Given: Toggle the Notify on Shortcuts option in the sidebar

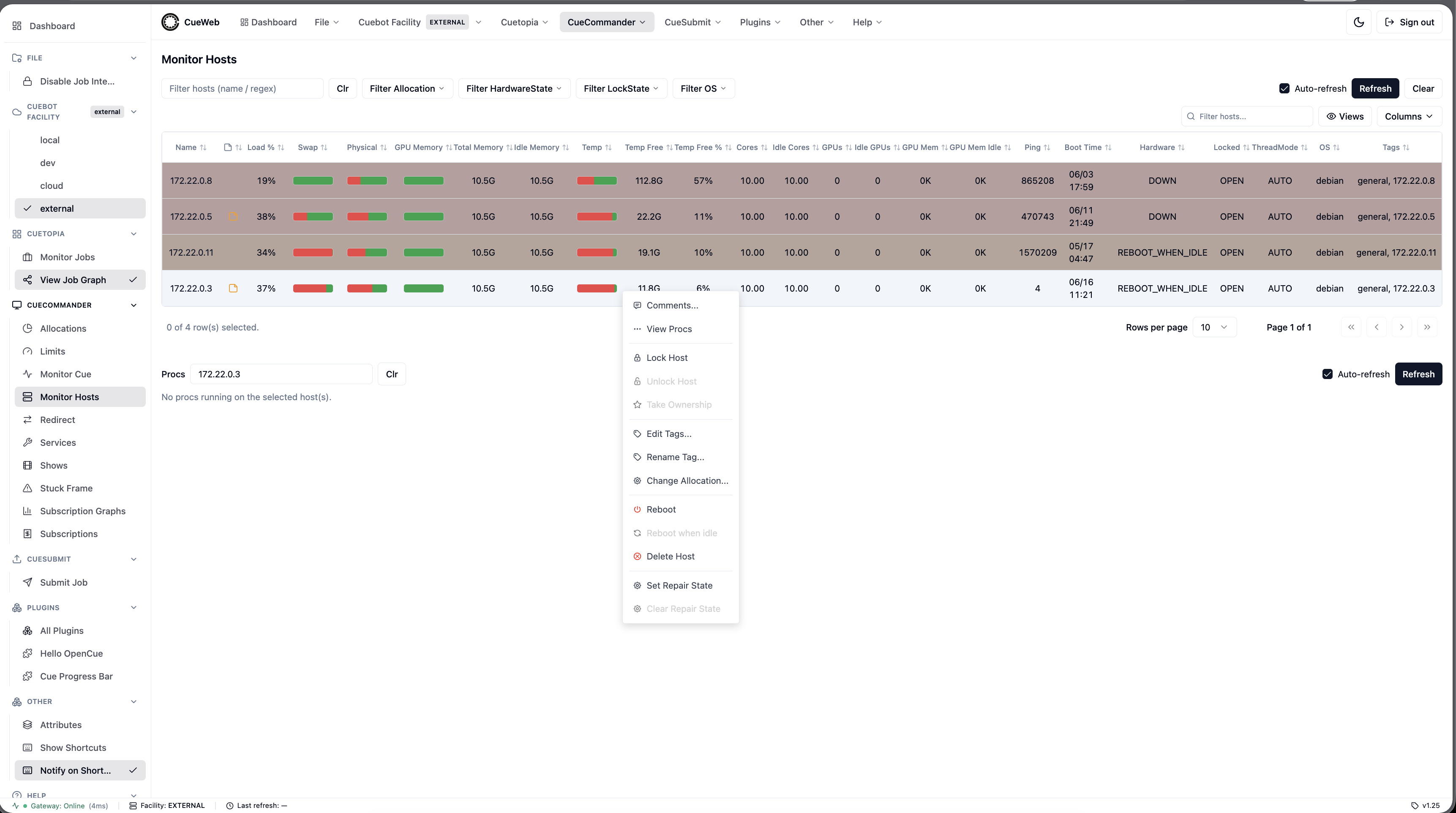Looking at the screenshot, I should click(x=80, y=770).
